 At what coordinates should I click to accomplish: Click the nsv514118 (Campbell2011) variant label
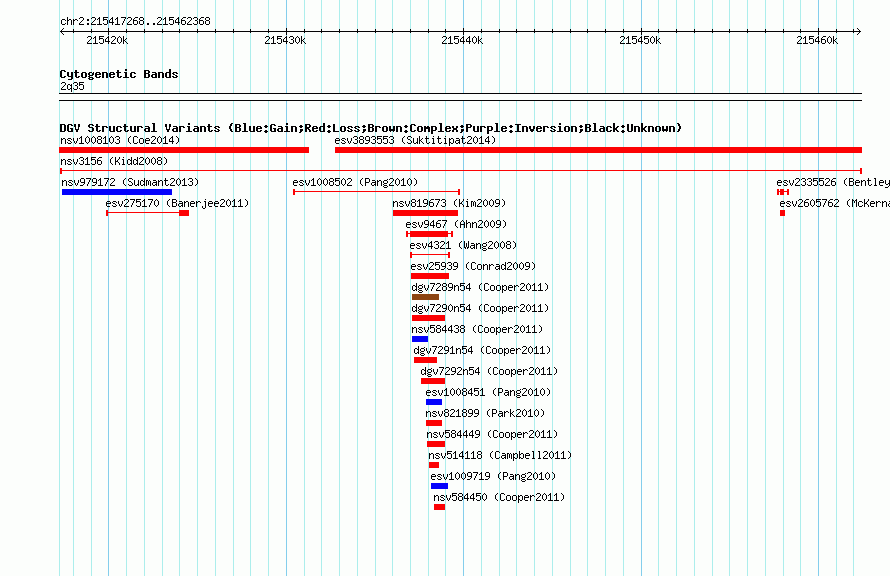pos(500,455)
